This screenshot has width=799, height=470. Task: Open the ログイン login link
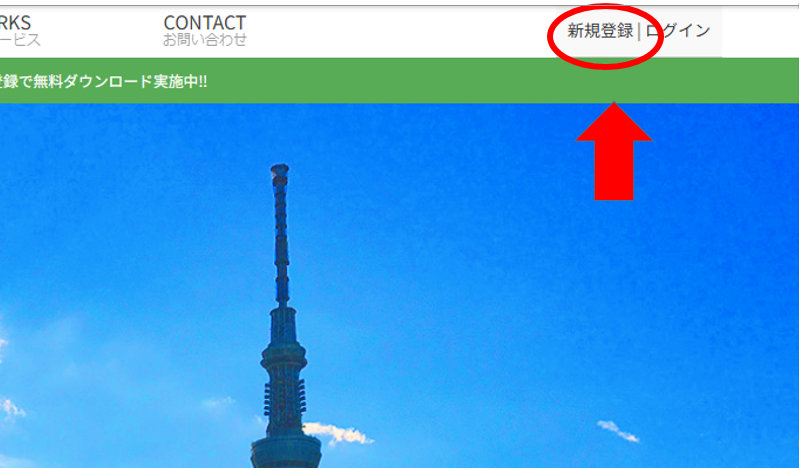(678, 31)
